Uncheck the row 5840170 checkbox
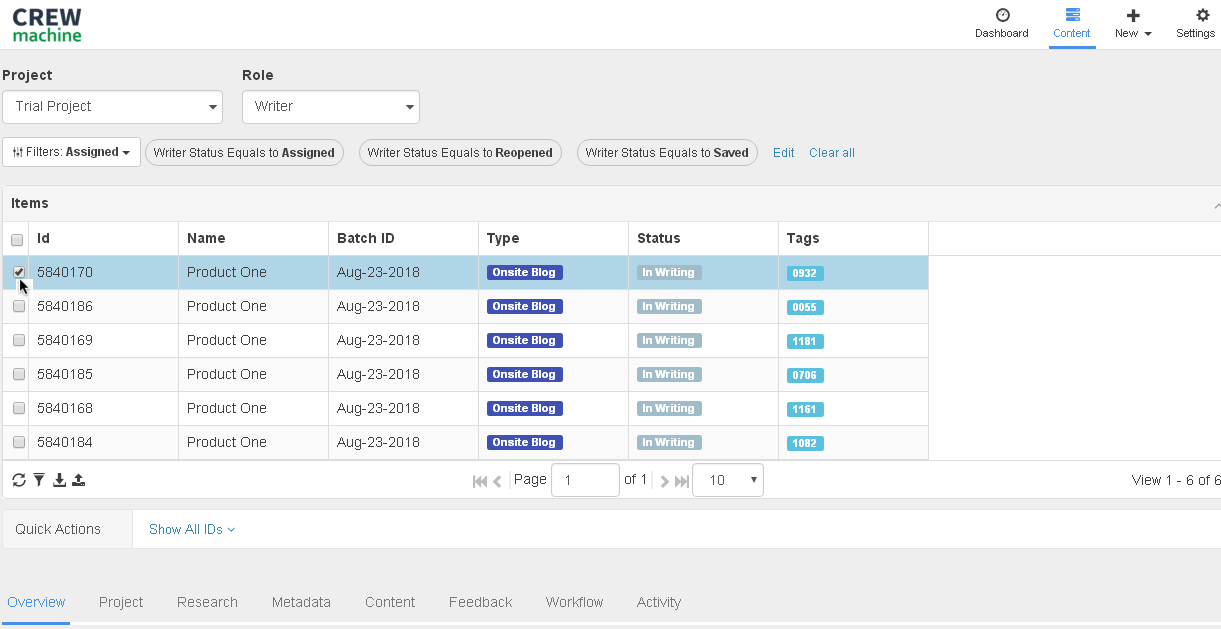Screen dimensions: 1221x629 click(19, 272)
